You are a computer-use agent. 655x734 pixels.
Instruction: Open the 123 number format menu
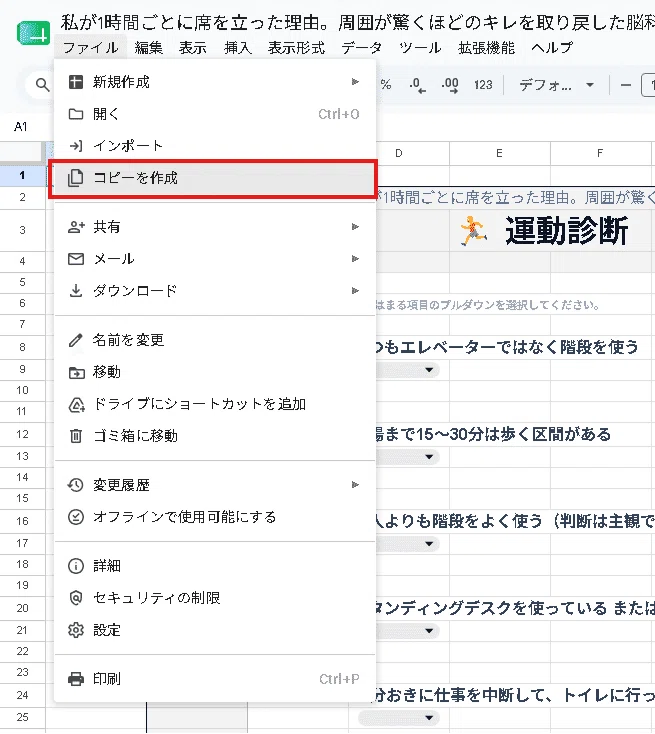[483, 85]
